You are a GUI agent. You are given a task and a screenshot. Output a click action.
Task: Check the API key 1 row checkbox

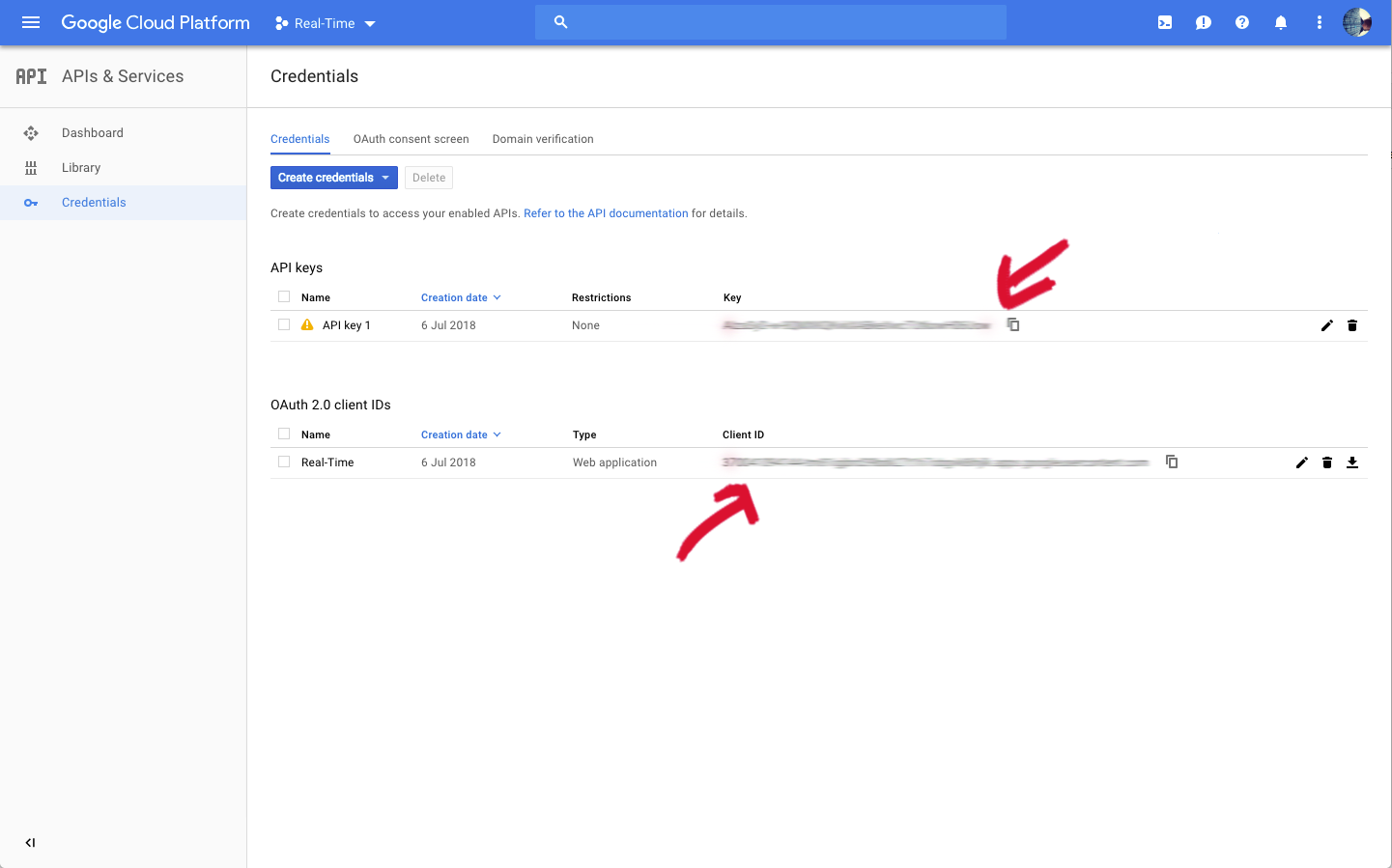point(284,324)
